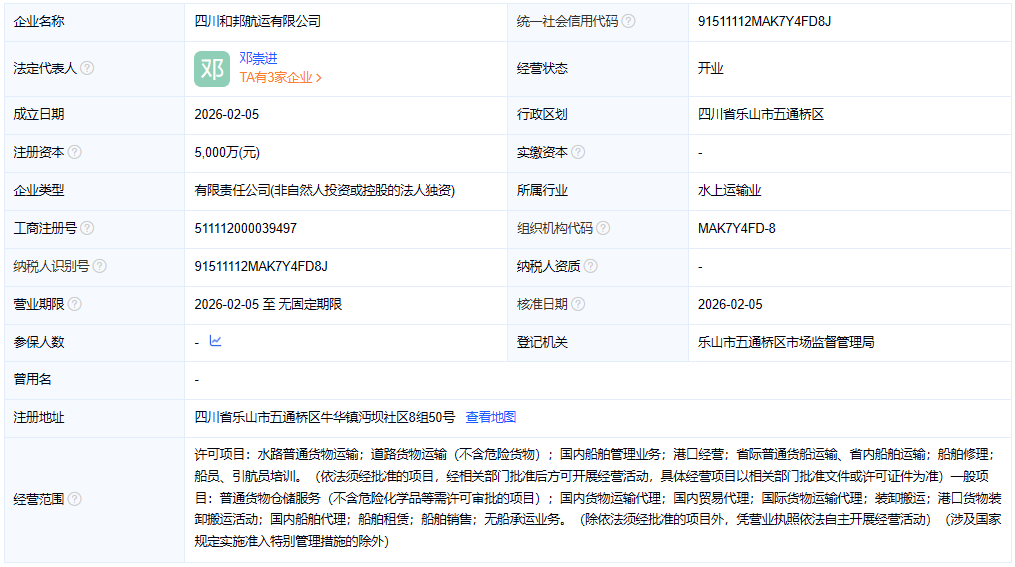Click help icon next to 工商注册号
The width and height of the screenshot is (1015, 567).
click(x=87, y=228)
